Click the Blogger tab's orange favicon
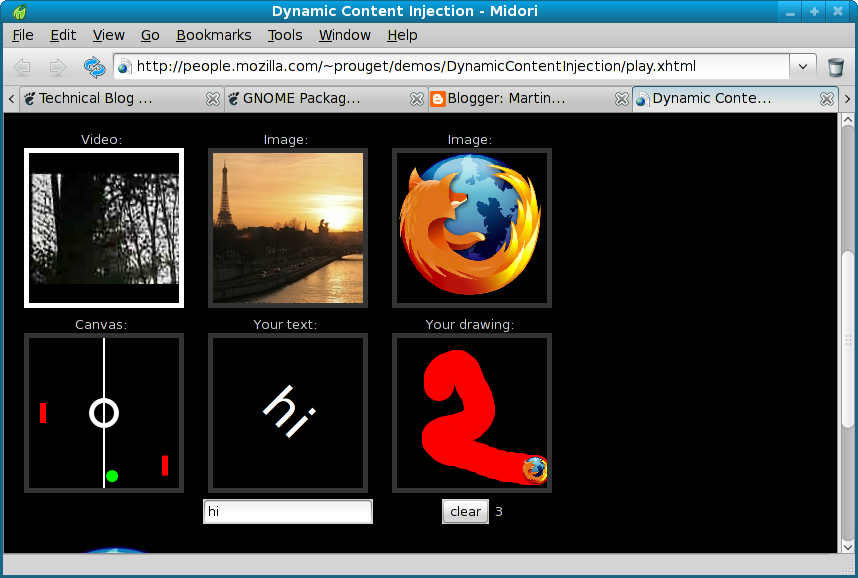858x578 pixels. (438, 99)
